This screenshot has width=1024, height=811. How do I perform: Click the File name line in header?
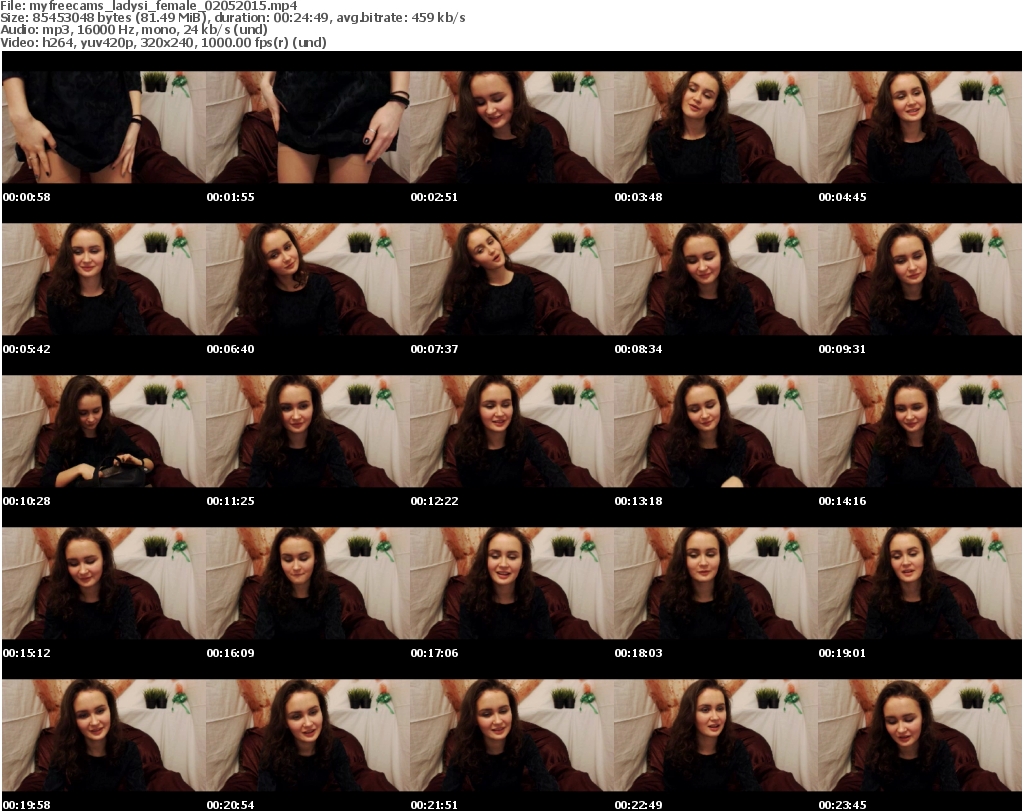tap(149, 6)
